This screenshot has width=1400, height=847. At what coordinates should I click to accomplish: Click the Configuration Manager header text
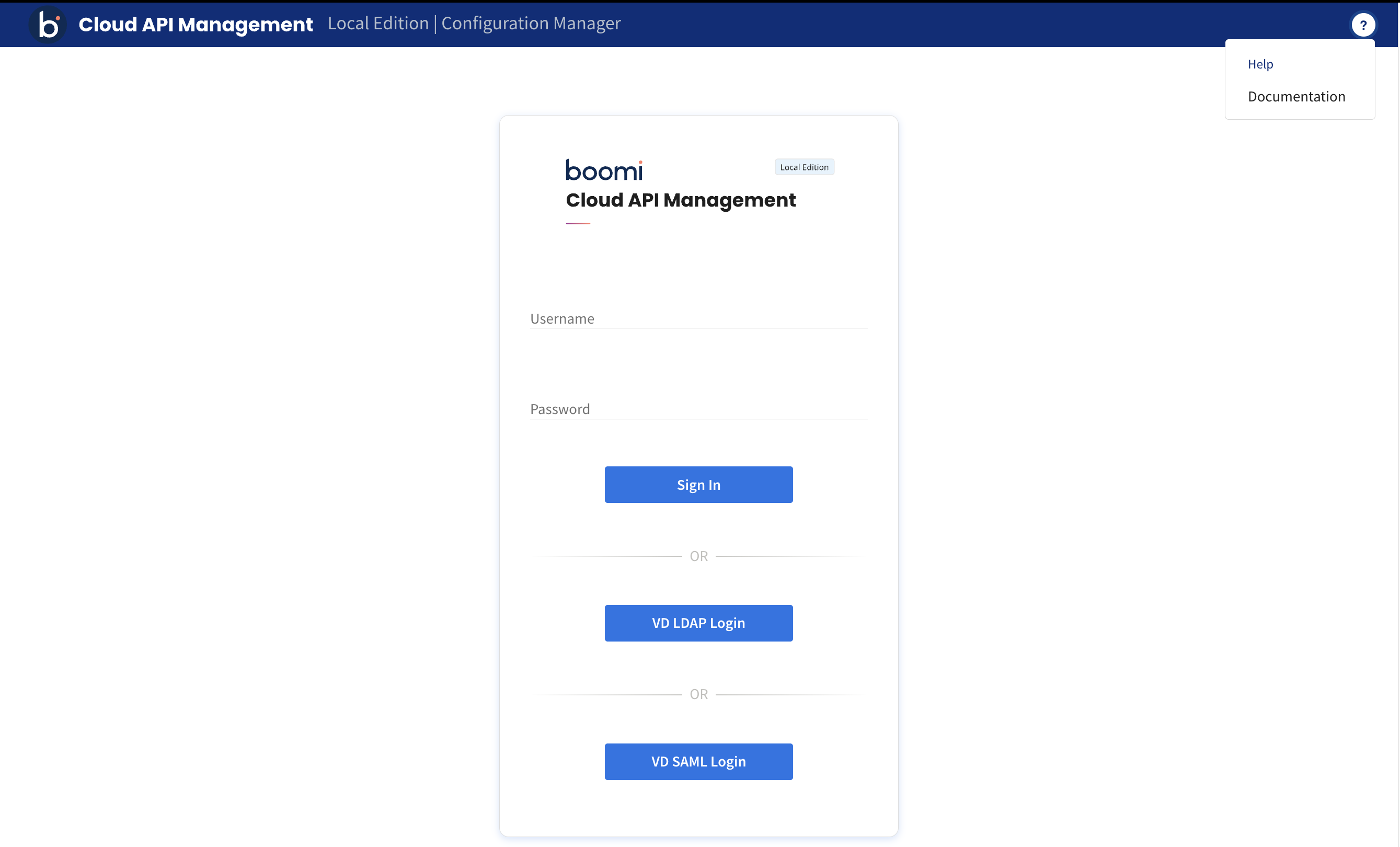531,24
